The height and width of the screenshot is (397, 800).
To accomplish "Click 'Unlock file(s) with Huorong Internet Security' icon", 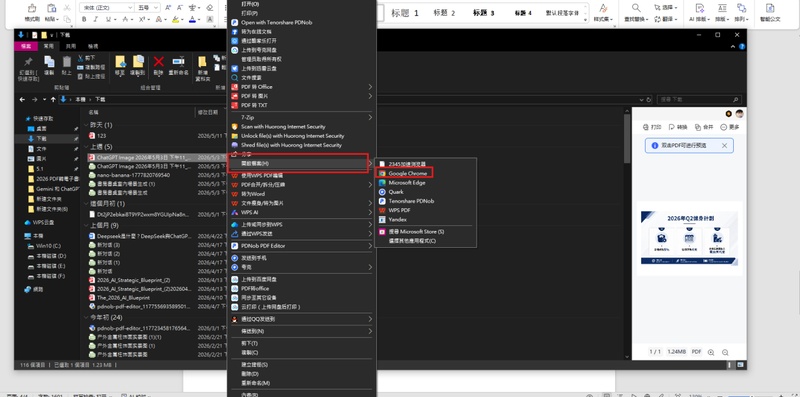I will point(235,136).
